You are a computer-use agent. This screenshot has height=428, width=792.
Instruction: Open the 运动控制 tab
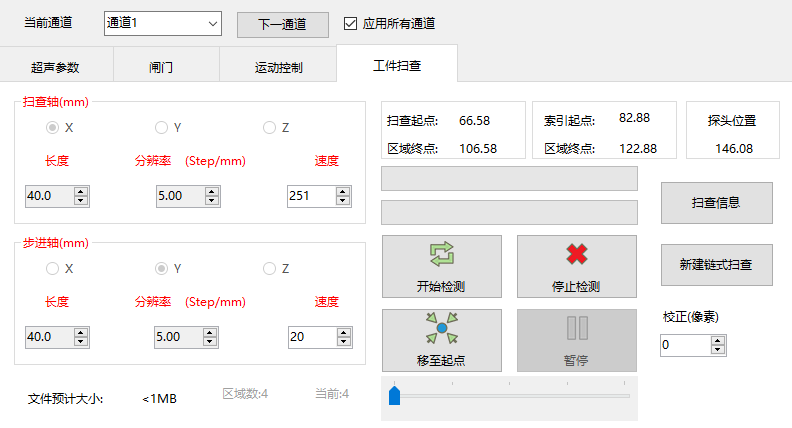[278, 68]
